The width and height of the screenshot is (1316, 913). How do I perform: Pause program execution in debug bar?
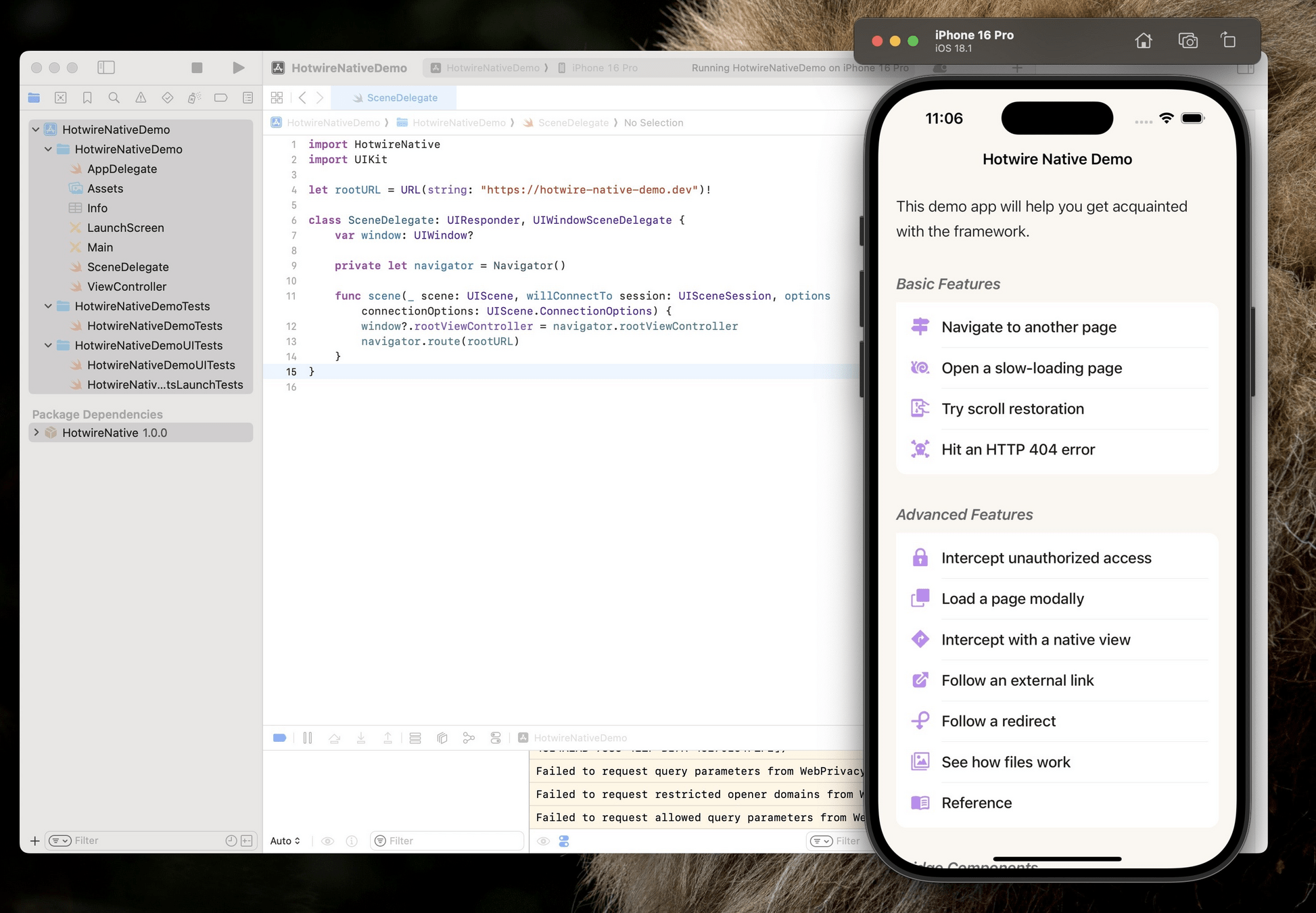point(308,738)
